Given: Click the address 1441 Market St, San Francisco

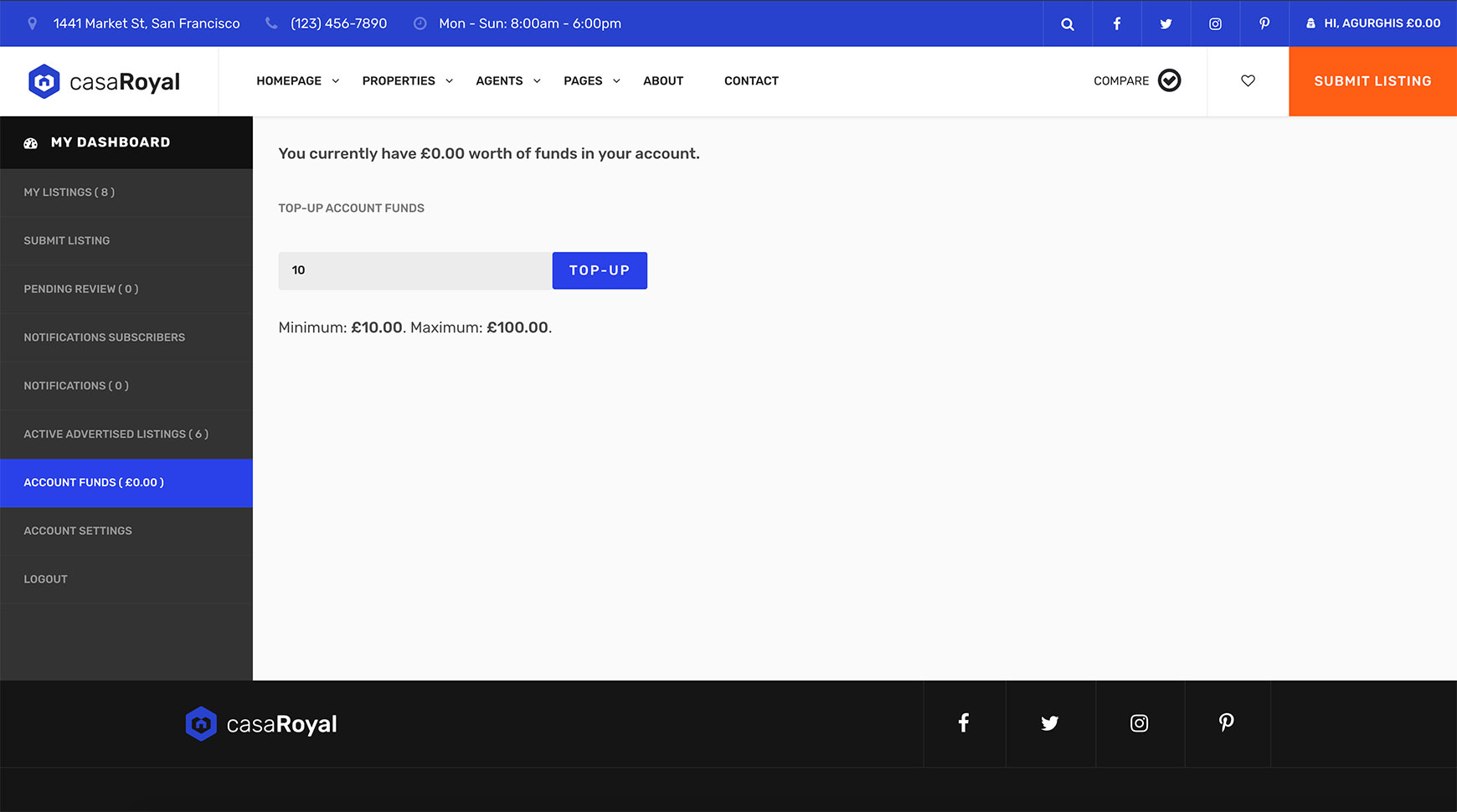Looking at the screenshot, I should (x=147, y=23).
